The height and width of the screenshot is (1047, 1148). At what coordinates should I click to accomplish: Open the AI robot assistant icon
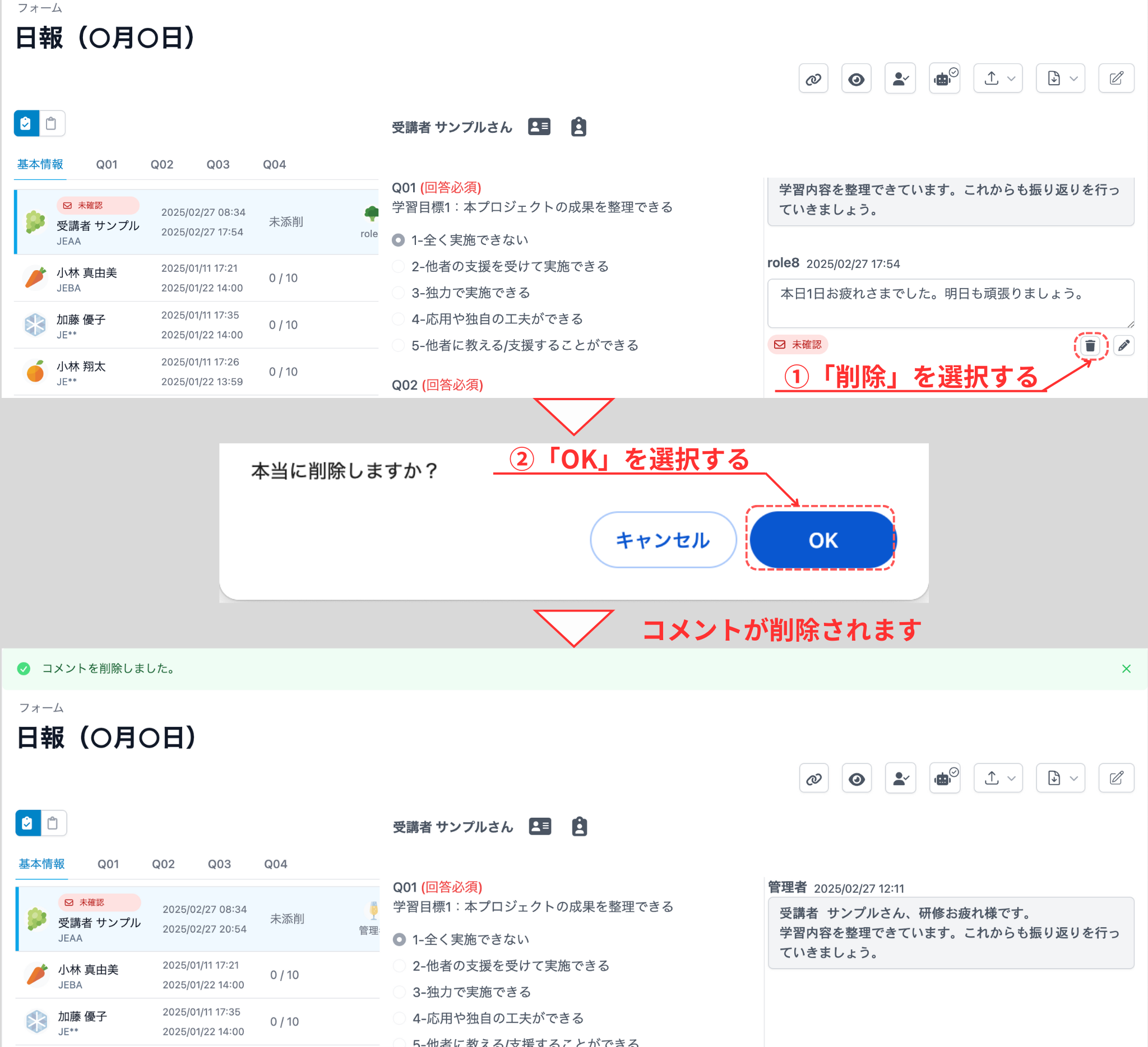pyautogui.click(x=944, y=78)
